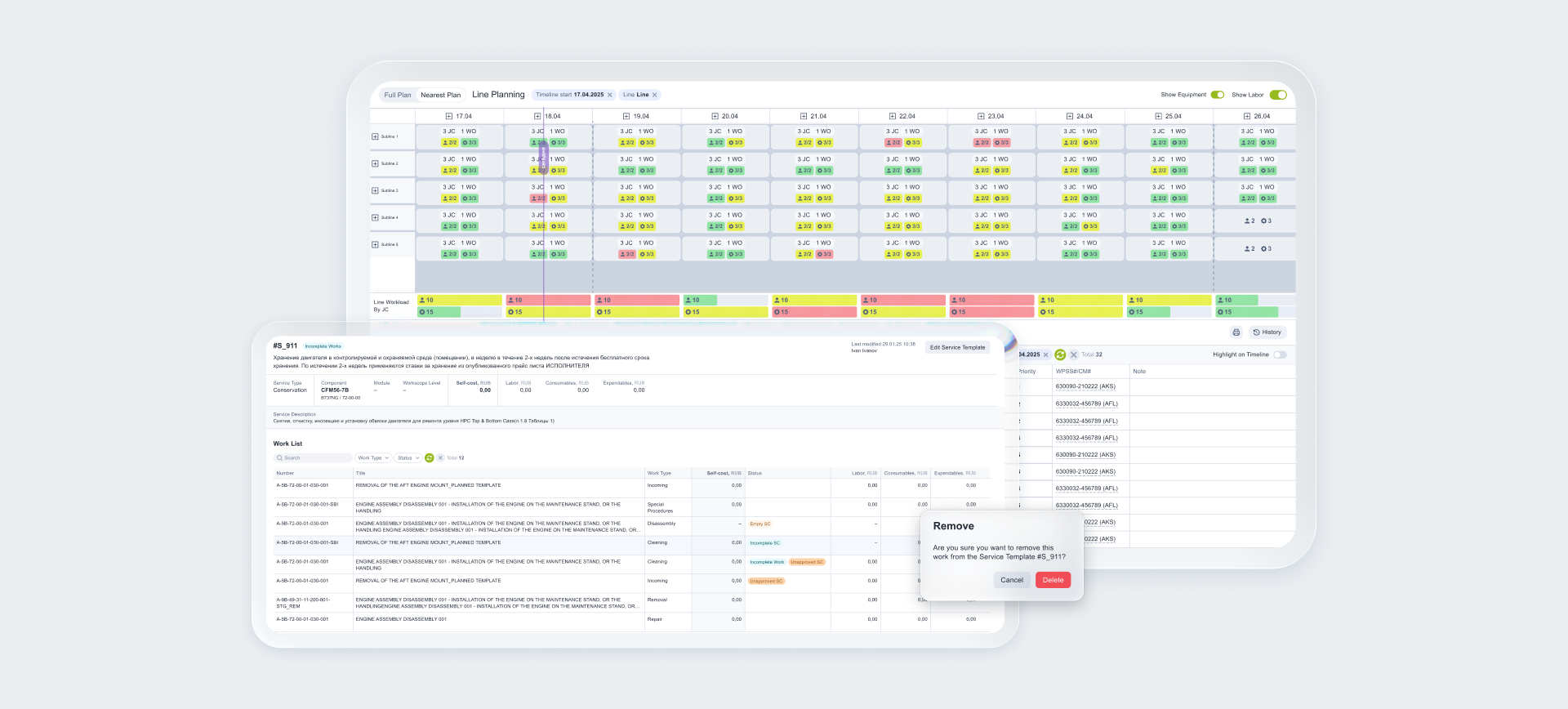
Task: Switch to the Full Plan tab
Action: (398, 95)
